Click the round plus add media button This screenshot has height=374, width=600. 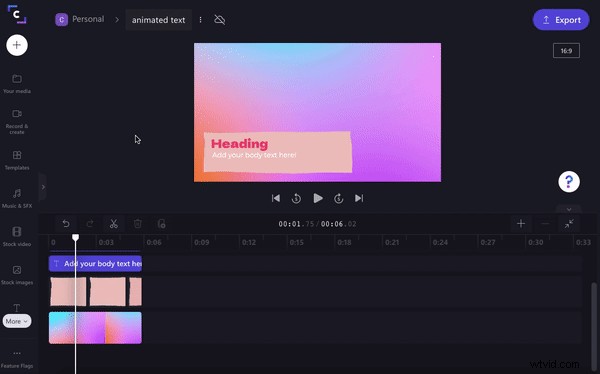pyautogui.click(x=17, y=45)
